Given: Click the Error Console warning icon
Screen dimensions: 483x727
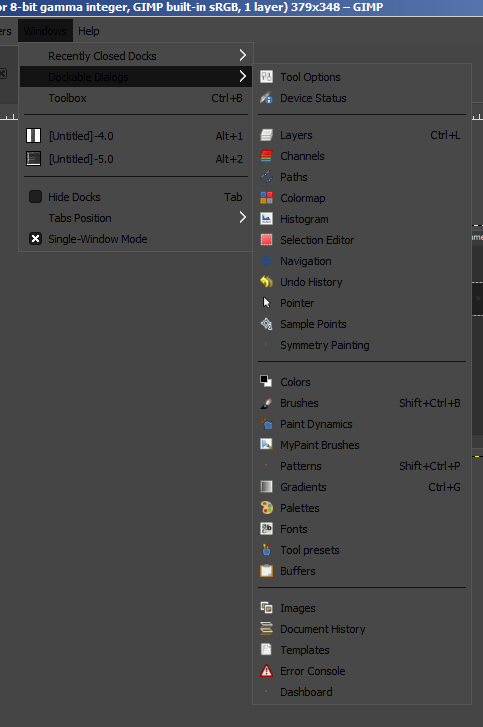Looking at the screenshot, I should tap(267, 671).
